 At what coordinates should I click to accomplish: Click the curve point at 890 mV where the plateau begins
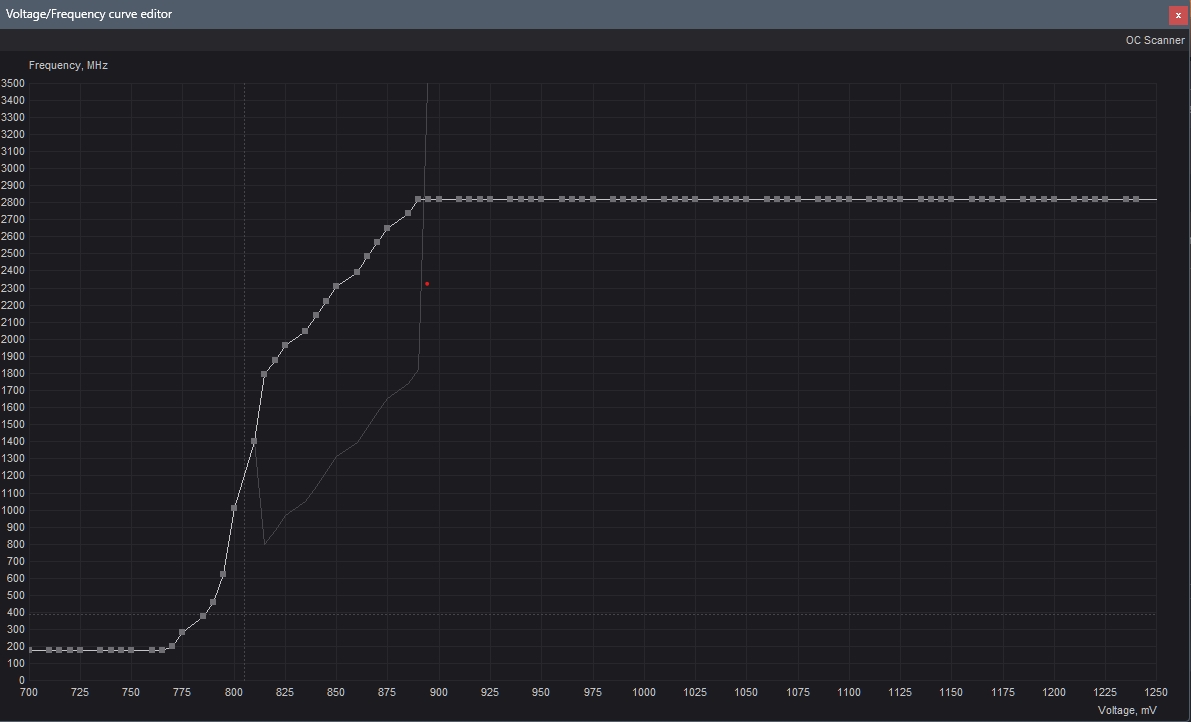click(418, 199)
